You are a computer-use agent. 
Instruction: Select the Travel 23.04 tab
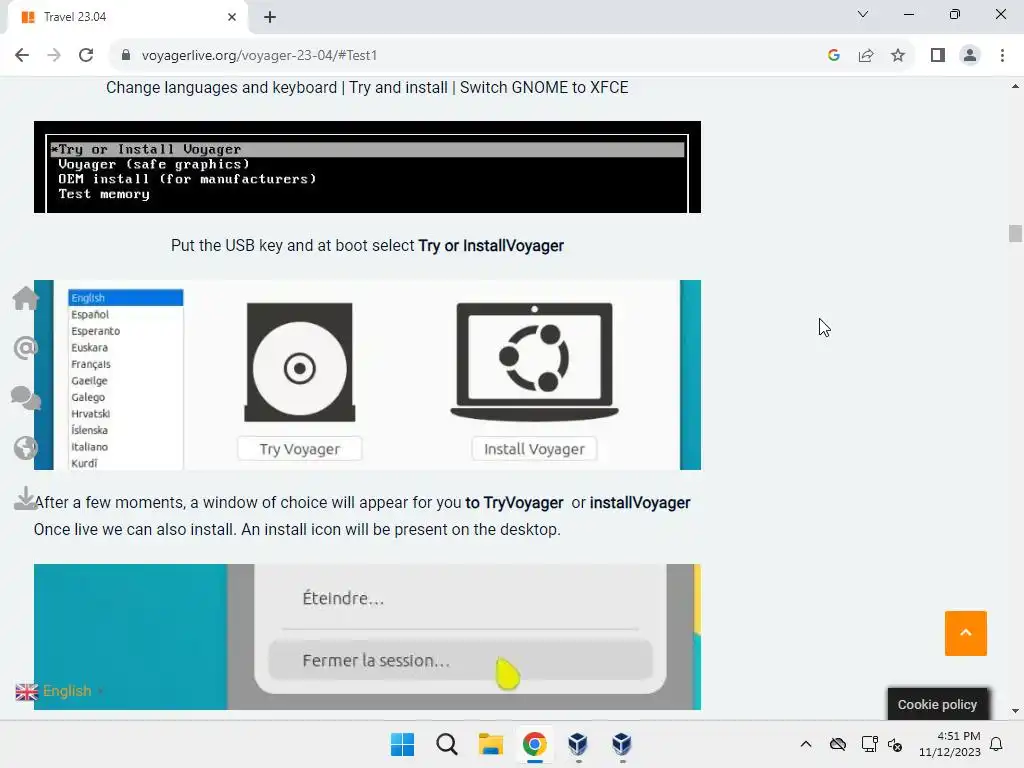(127, 17)
